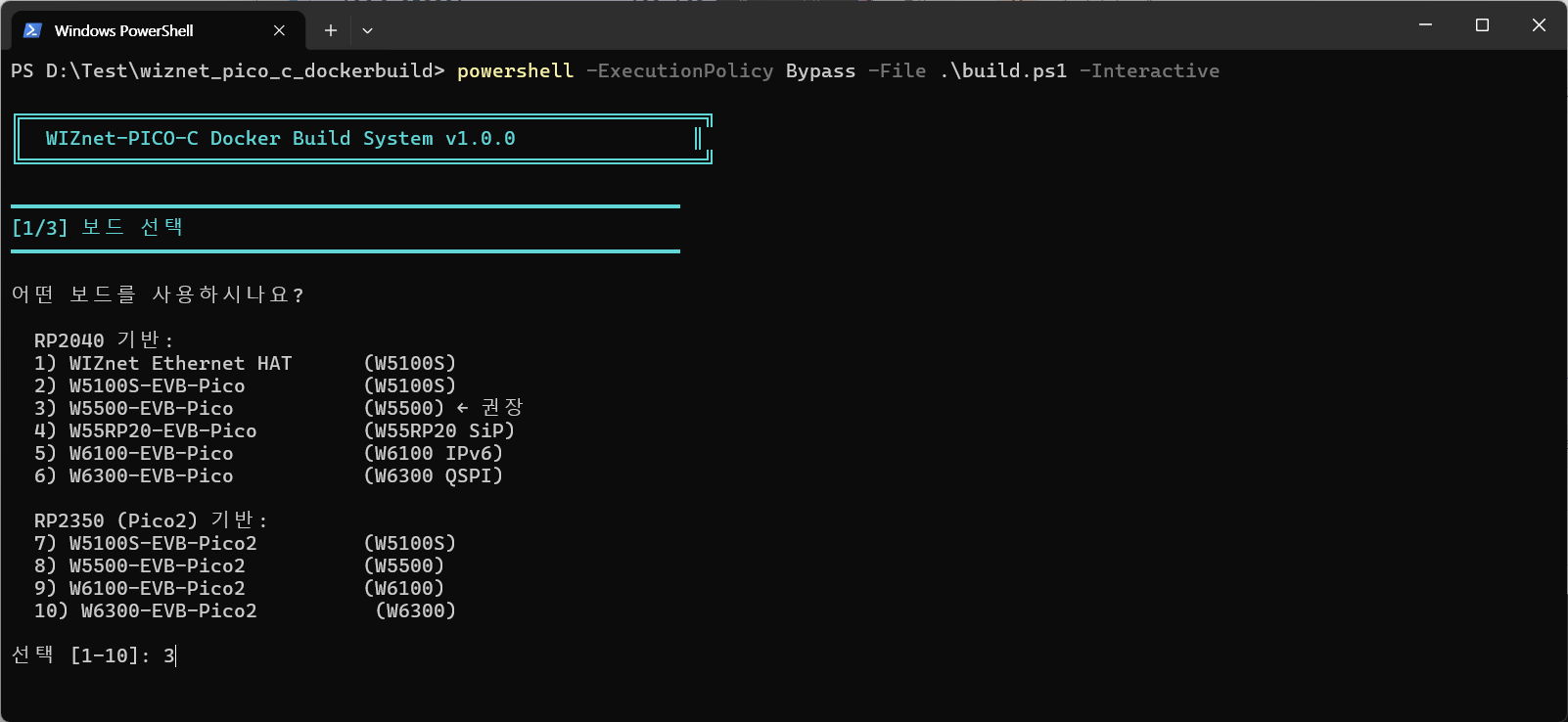This screenshot has height=722, width=1568.
Task: Click the [1/3] step heading text
Action: pos(97,228)
